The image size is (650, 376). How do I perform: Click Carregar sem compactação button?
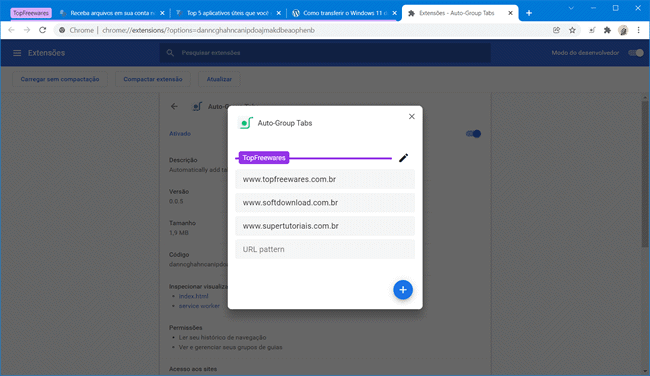tap(60, 79)
